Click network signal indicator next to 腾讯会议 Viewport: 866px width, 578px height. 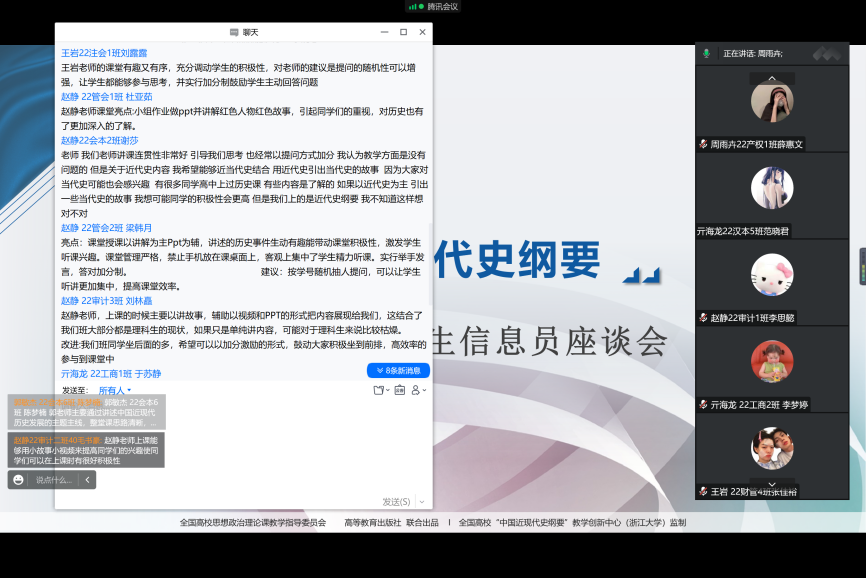[x=413, y=6]
